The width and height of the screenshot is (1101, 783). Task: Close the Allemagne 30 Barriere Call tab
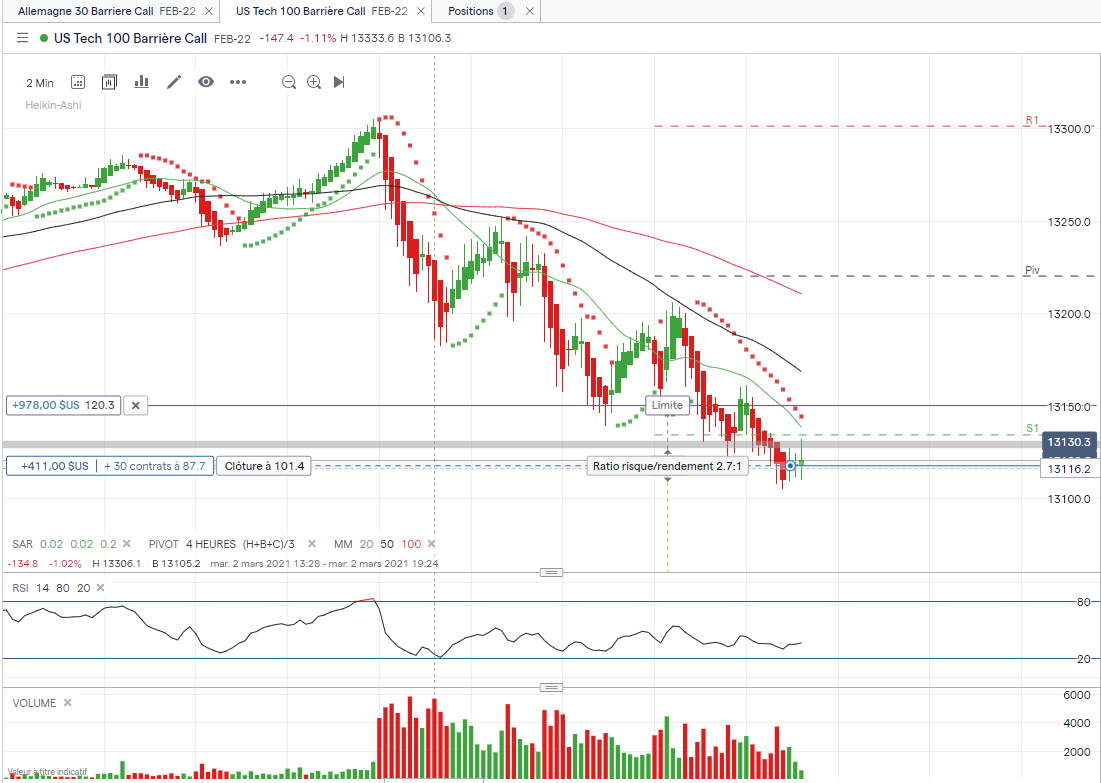tap(209, 11)
